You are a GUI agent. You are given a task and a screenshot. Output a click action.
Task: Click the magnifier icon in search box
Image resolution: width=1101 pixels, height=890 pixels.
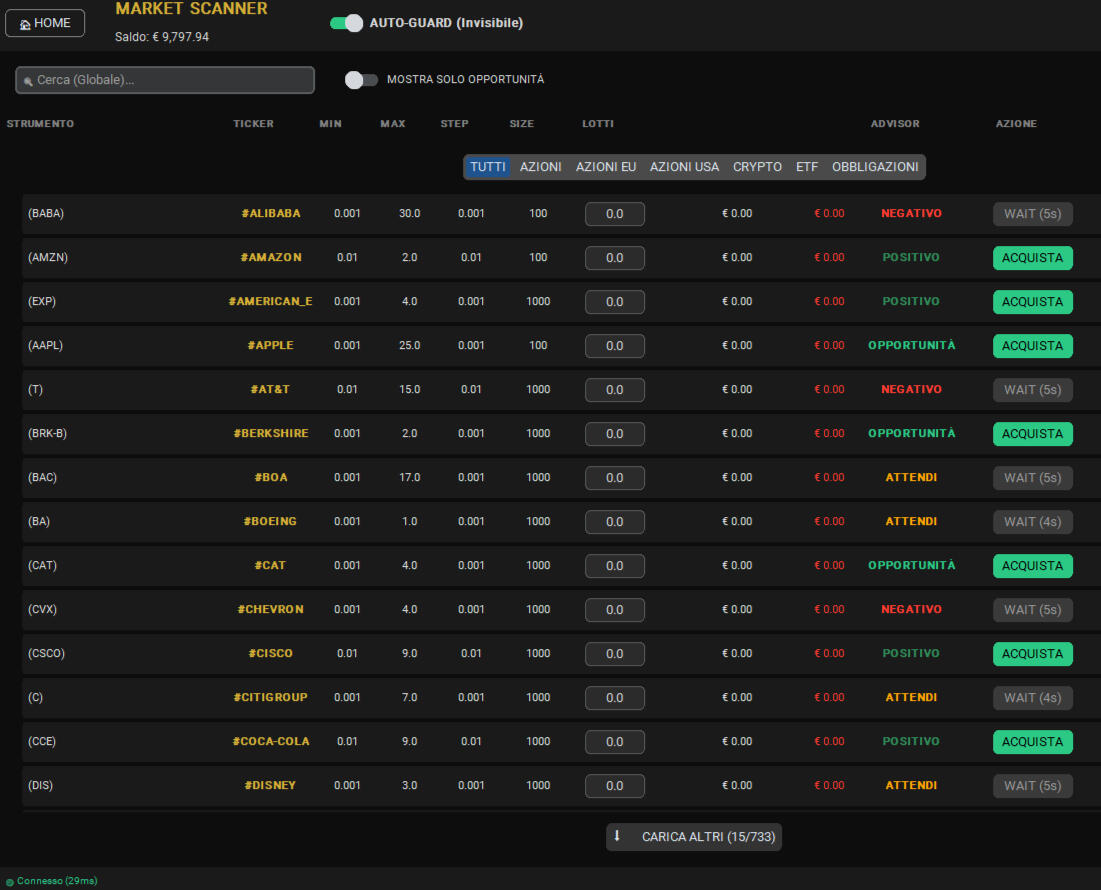coord(28,81)
